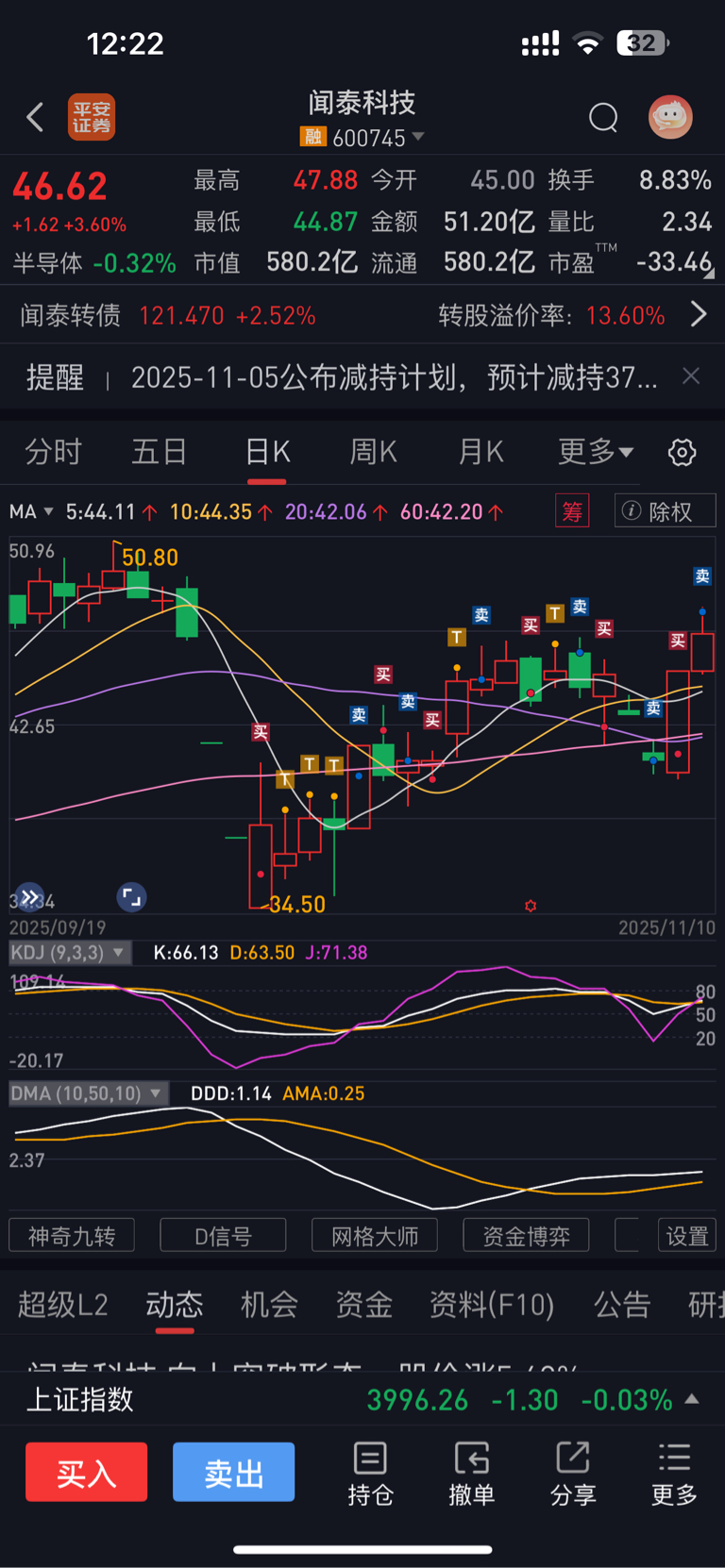
Task: Open the 公告 tab
Action: tap(622, 1305)
